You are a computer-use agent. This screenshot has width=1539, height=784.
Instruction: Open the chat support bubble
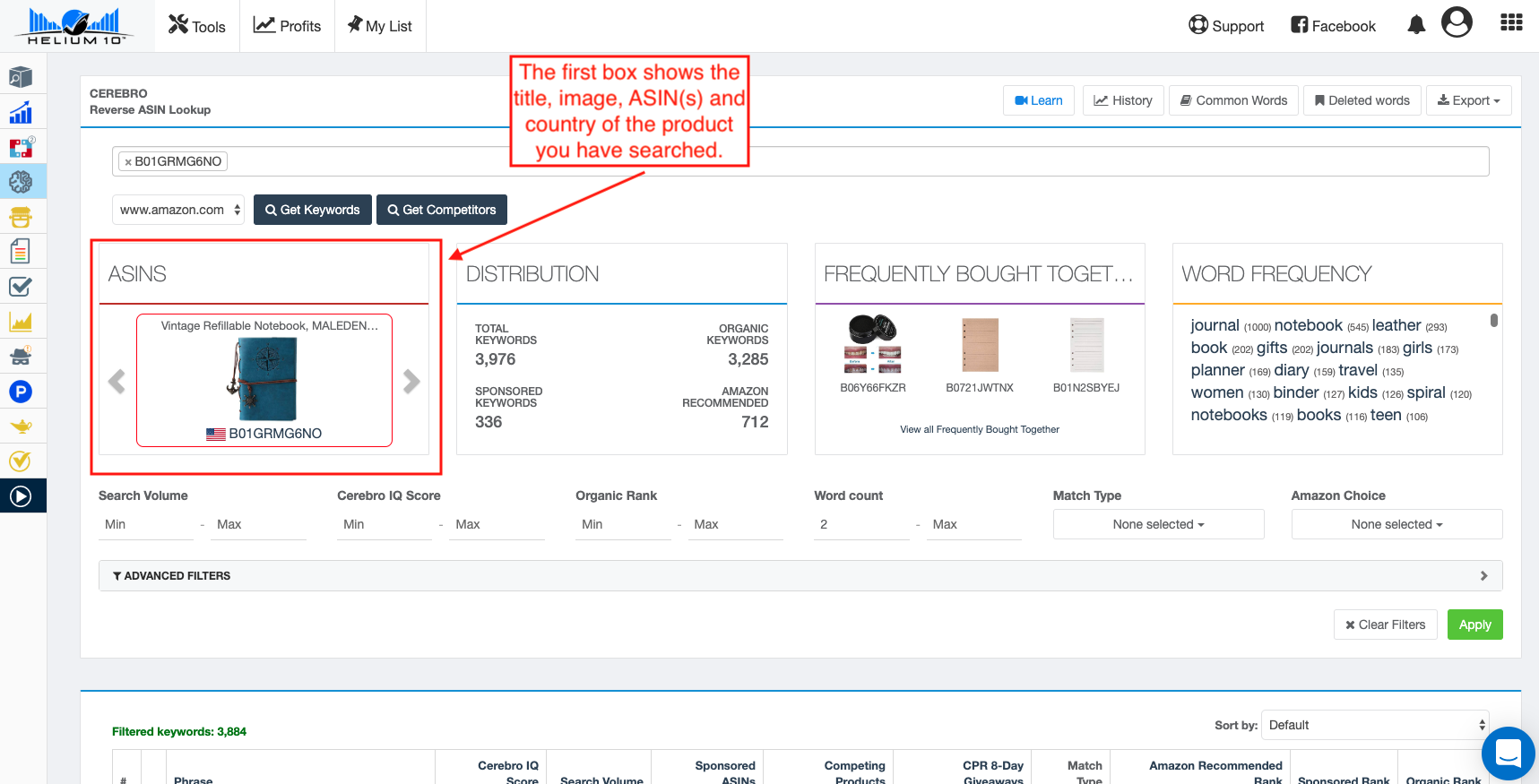point(1508,754)
